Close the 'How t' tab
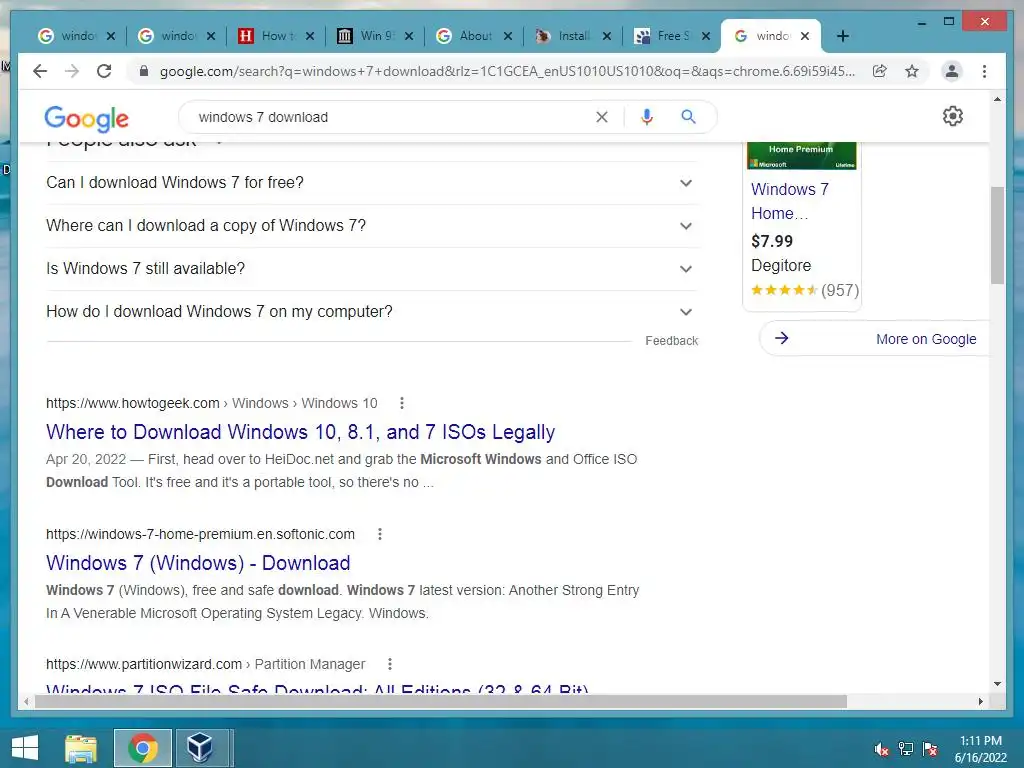Viewport: 1024px width, 768px height. click(x=310, y=36)
